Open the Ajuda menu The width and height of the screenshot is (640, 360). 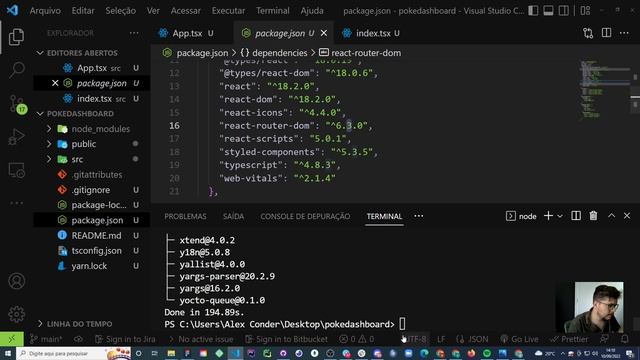(x=312, y=11)
